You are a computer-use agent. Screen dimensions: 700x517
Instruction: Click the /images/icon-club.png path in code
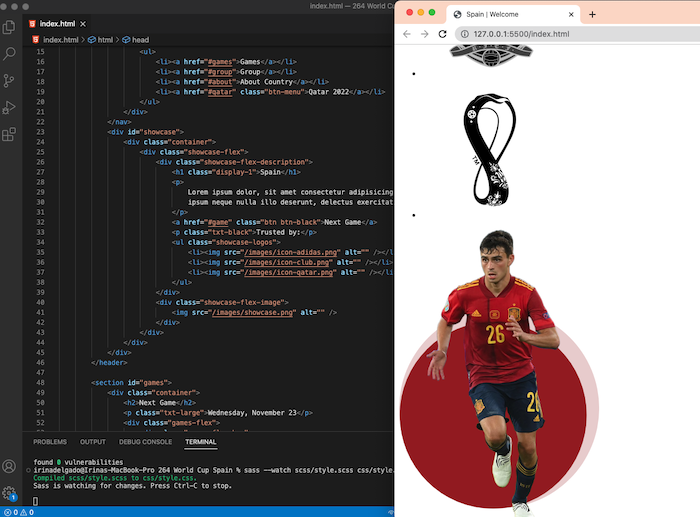tap(287, 262)
